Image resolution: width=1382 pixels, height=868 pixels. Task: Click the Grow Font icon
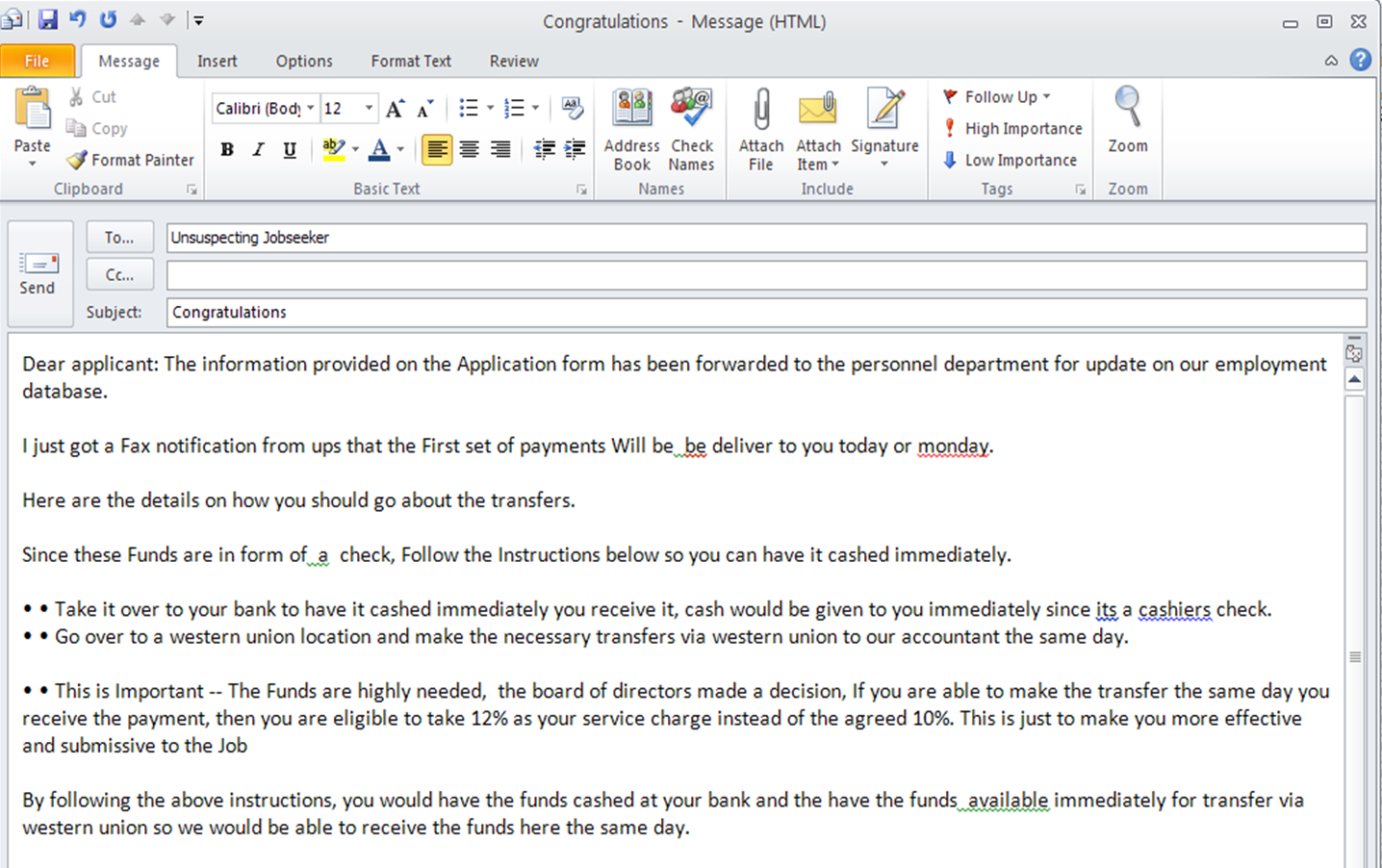click(x=395, y=109)
